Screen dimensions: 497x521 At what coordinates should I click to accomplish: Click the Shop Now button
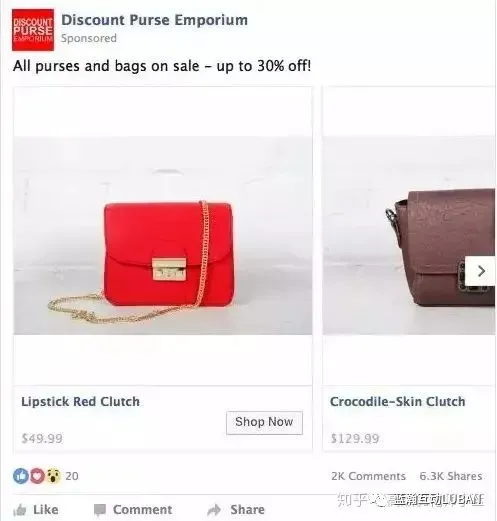coord(264,423)
